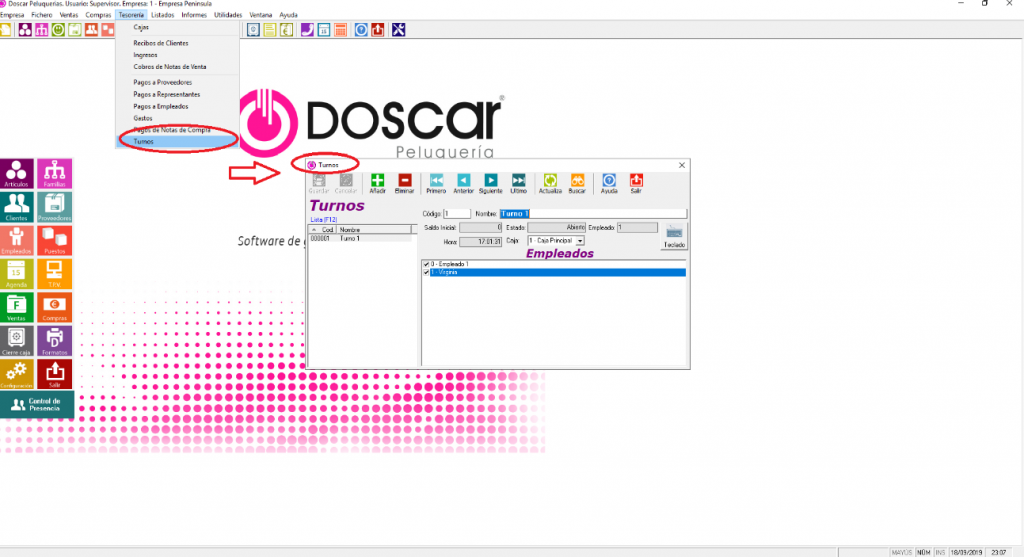This screenshot has height=557, width=1024.
Task: Open the Ventas menu in menu bar
Action: [69, 15]
